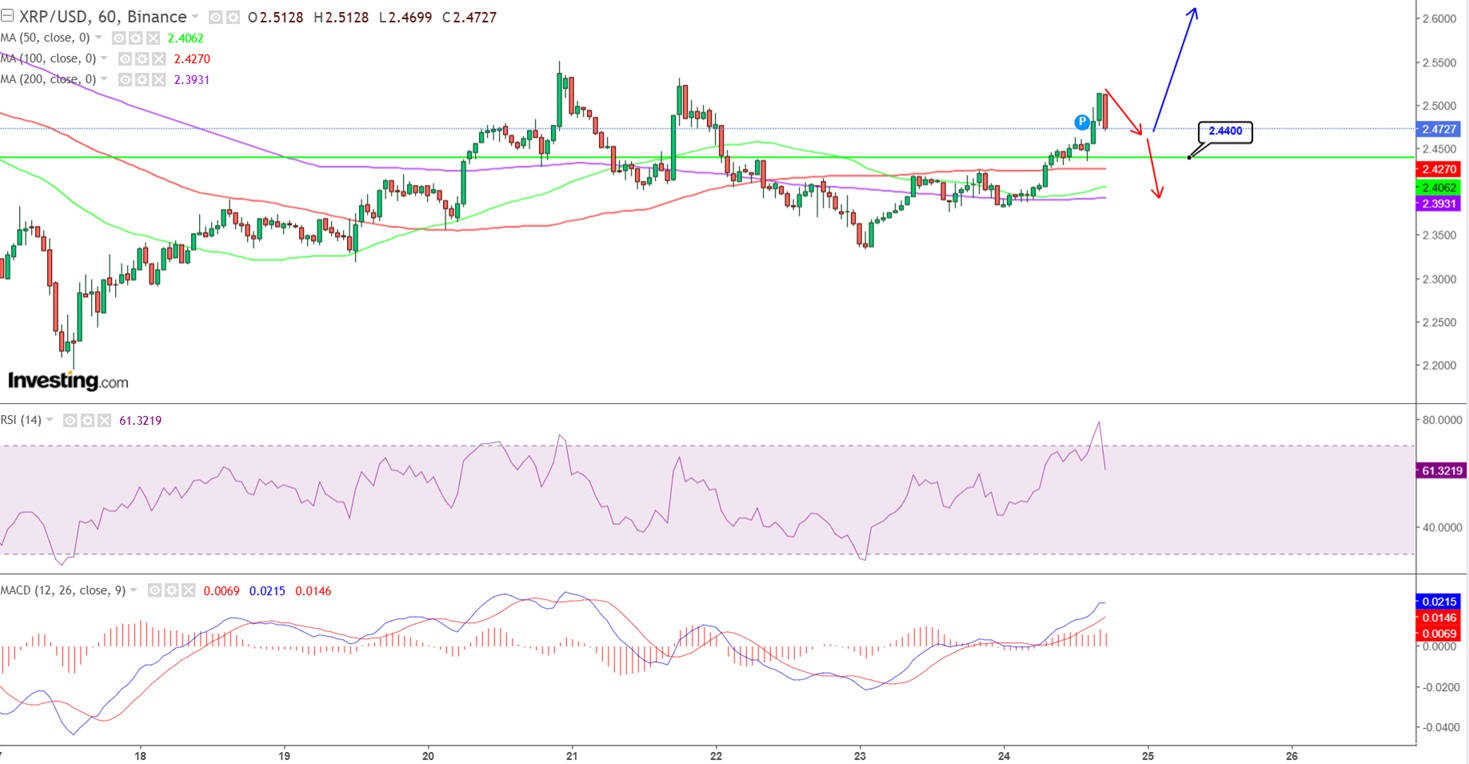Click the MA (200, close, 0) legend label
Viewport: 1469px width, 764px height.
coord(49,79)
